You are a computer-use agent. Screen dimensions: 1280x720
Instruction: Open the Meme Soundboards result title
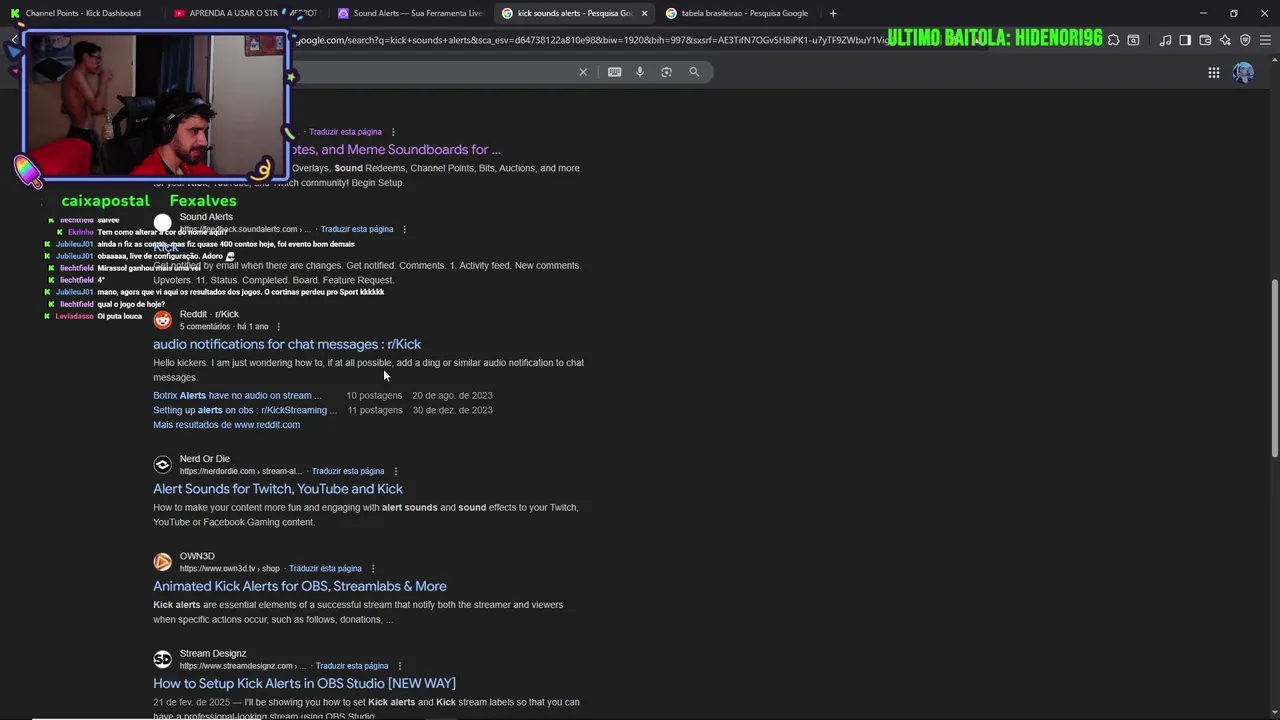pyautogui.click(x=395, y=150)
